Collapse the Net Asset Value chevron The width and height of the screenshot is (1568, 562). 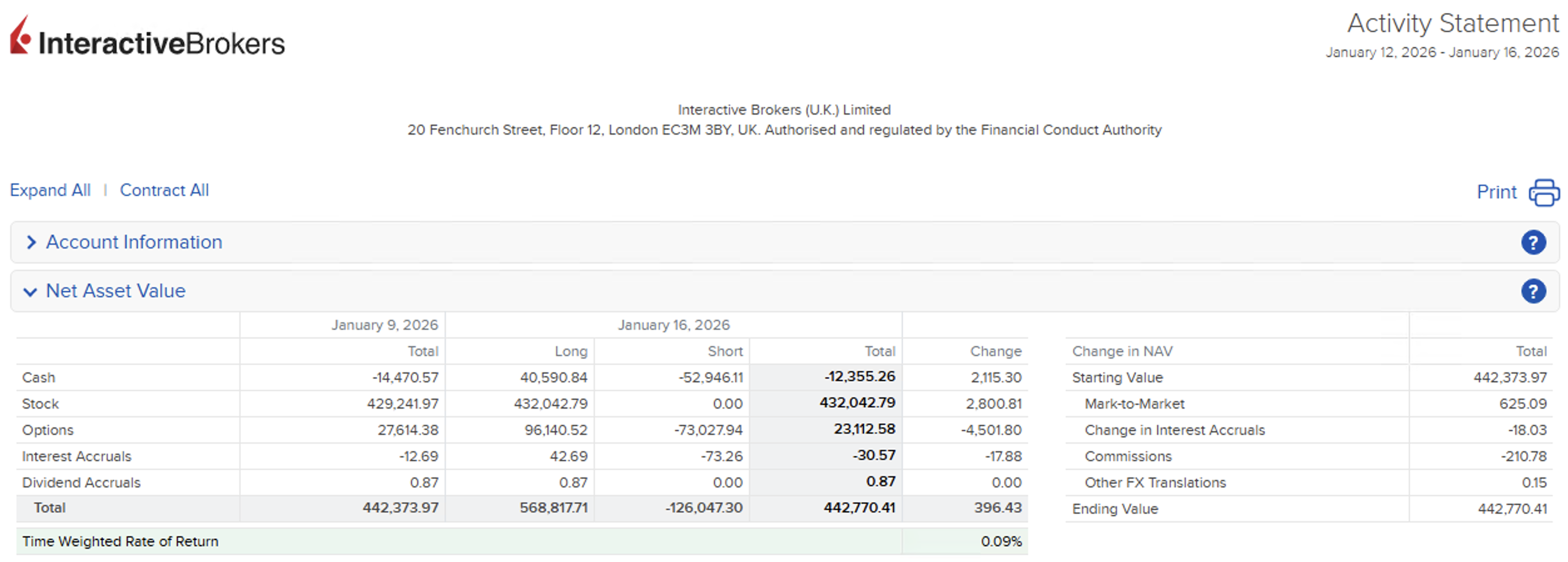(x=30, y=292)
